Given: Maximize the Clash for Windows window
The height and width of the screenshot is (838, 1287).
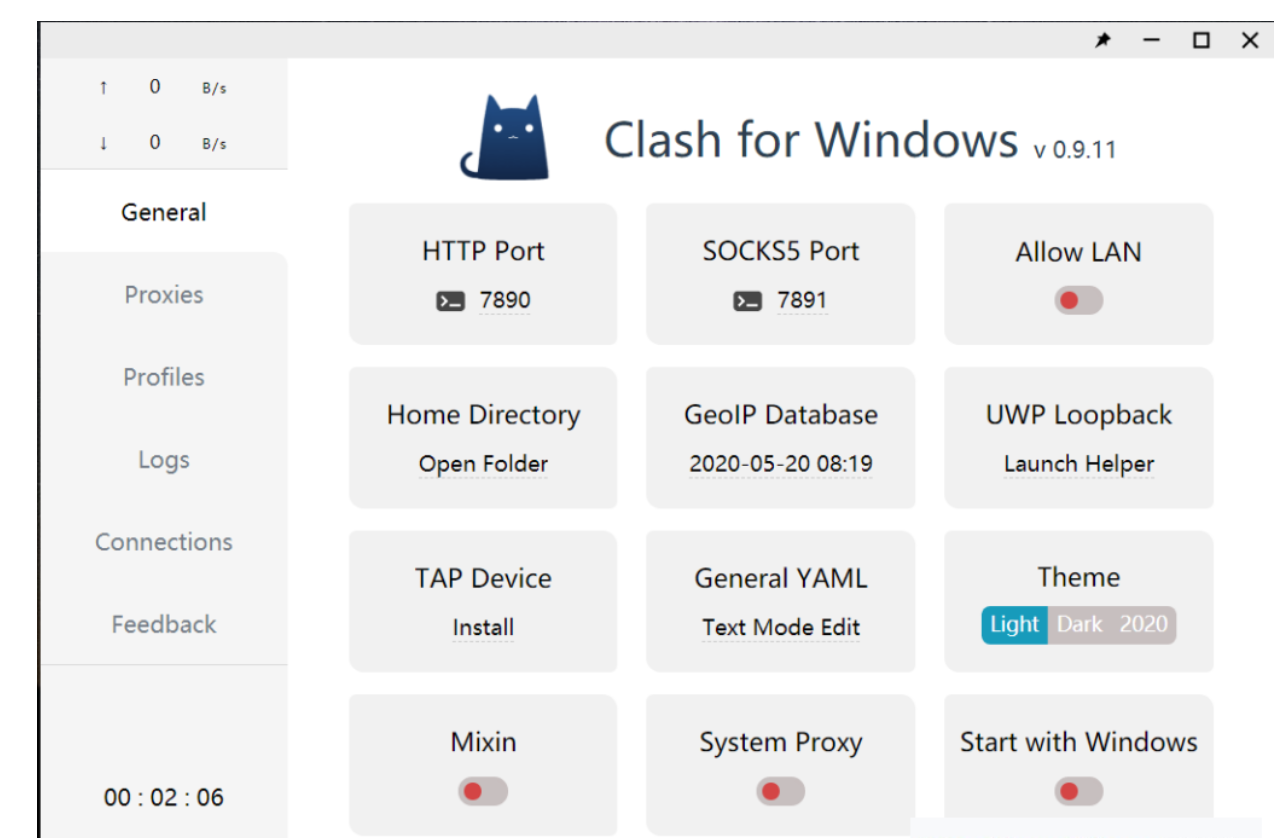Looking at the screenshot, I should [x=1201, y=40].
